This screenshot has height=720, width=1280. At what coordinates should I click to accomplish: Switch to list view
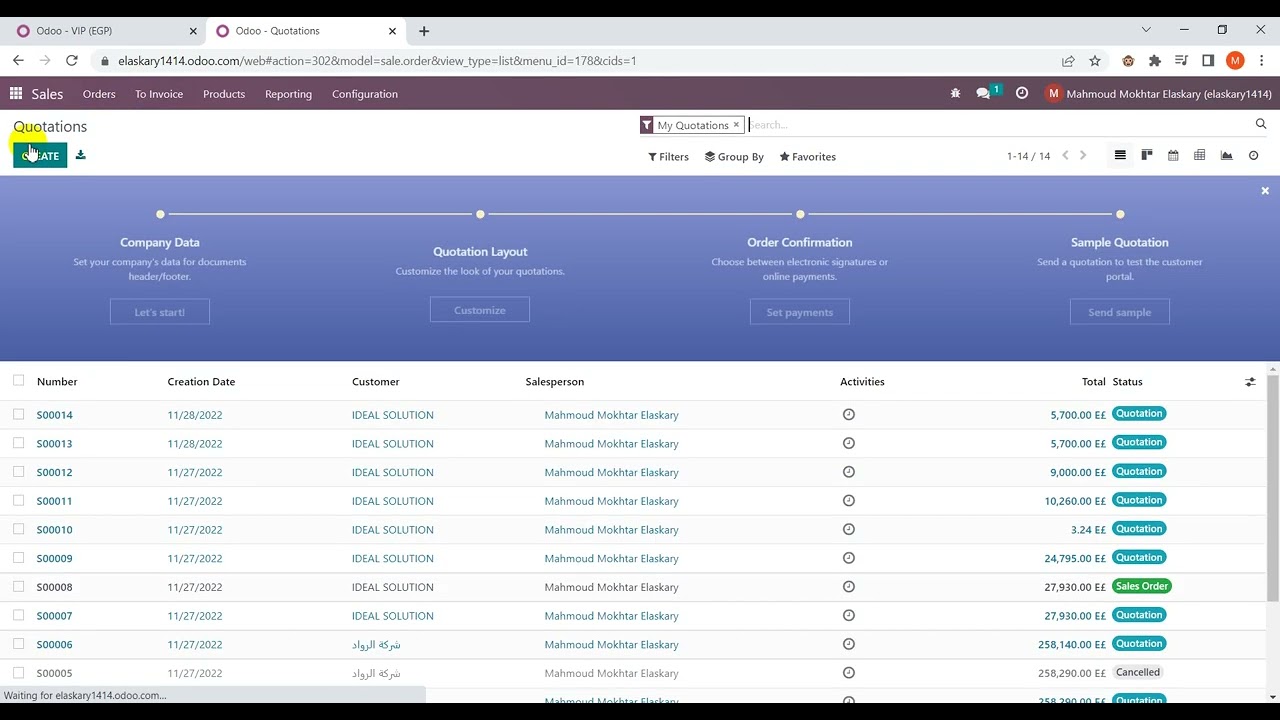point(1120,156)
